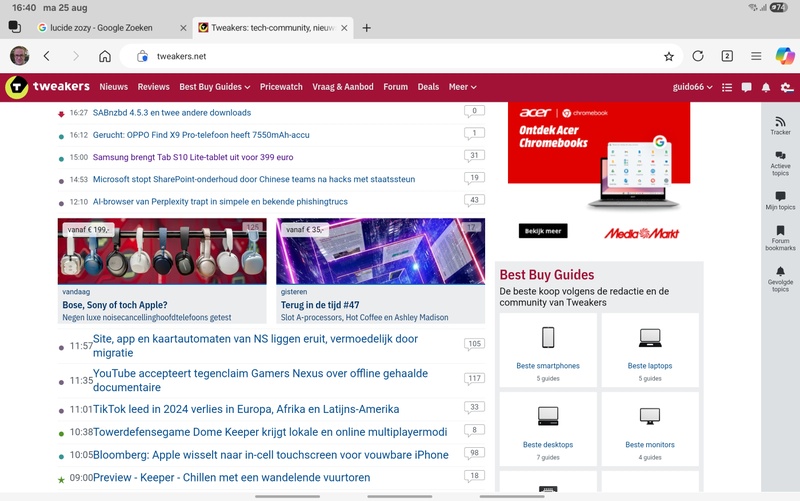800x501 pixels.
Task: Click the MediaMarkt logo in ad
Action: click(x=641, y=233)
